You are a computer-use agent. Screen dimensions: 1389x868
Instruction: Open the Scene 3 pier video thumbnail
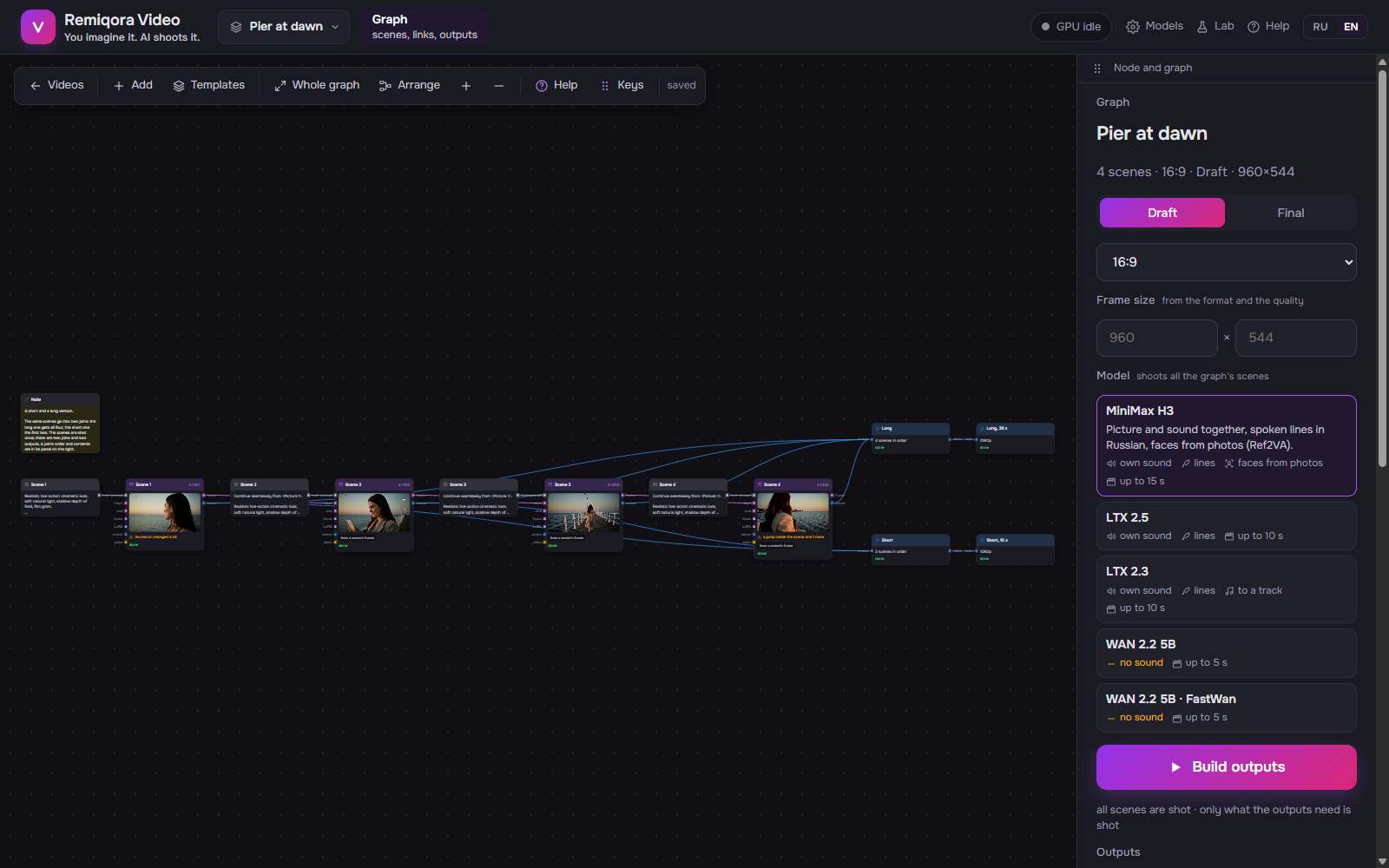tap(583, 512)
